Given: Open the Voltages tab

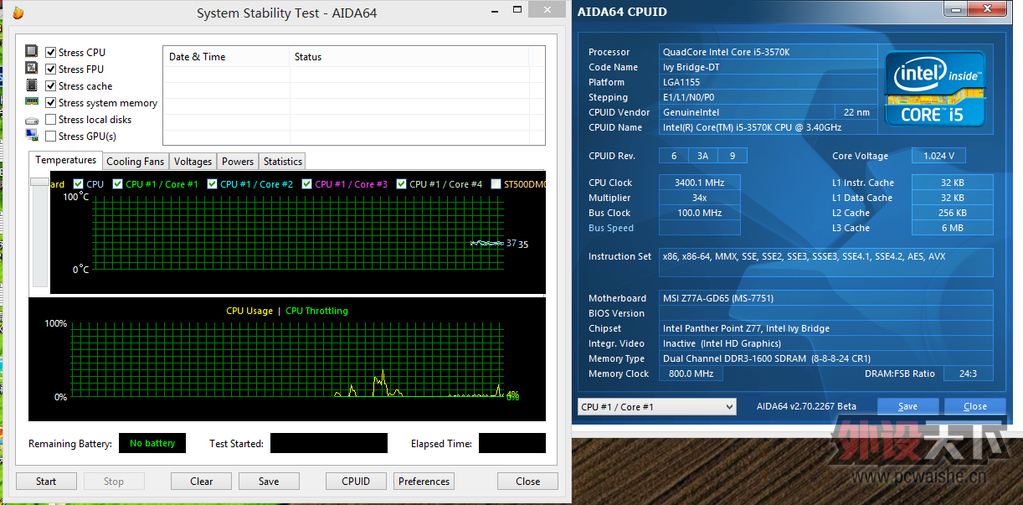Looking at the screenshot, I should (x=193, y=161).
